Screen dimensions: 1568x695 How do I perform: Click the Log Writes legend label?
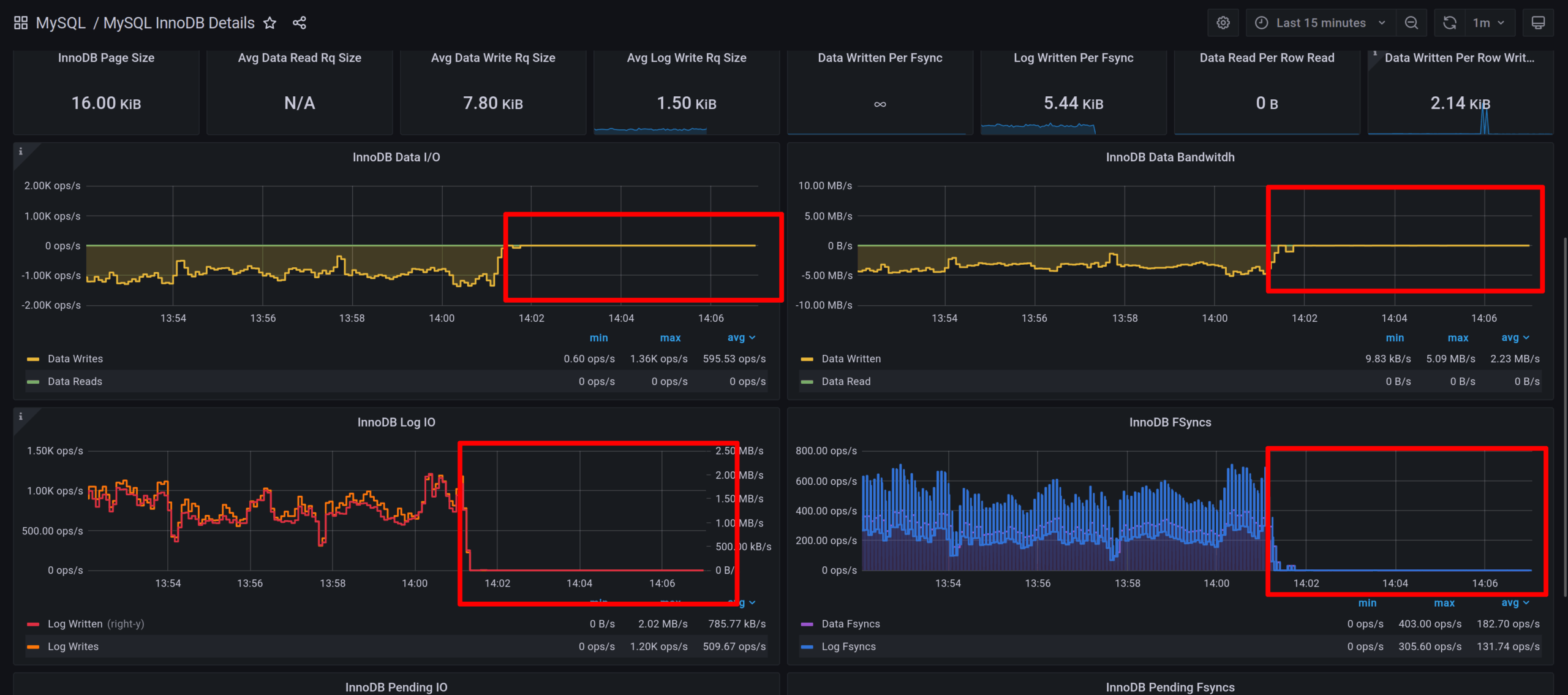point(73,646)
